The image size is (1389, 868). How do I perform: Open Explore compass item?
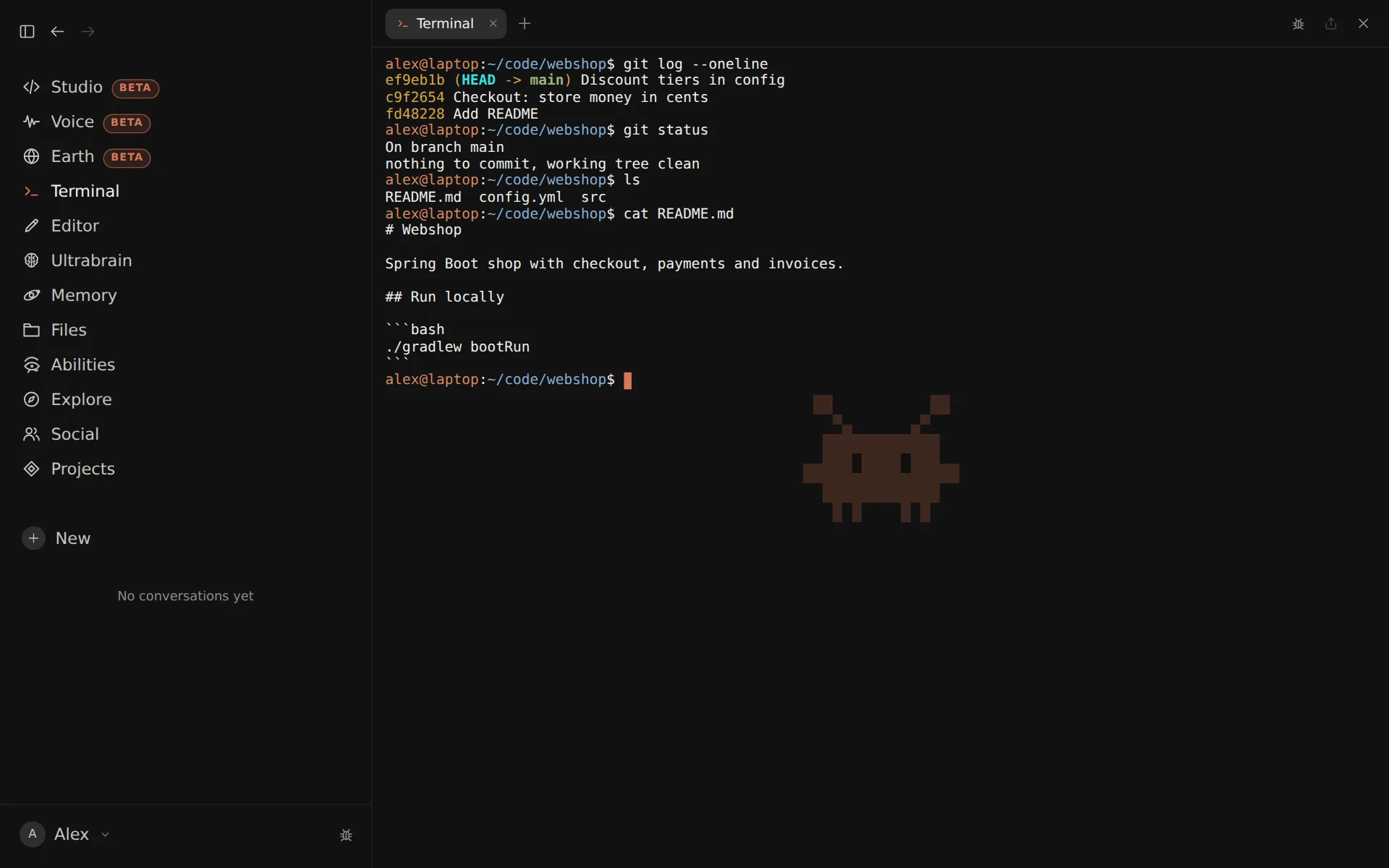coord(67,400)
